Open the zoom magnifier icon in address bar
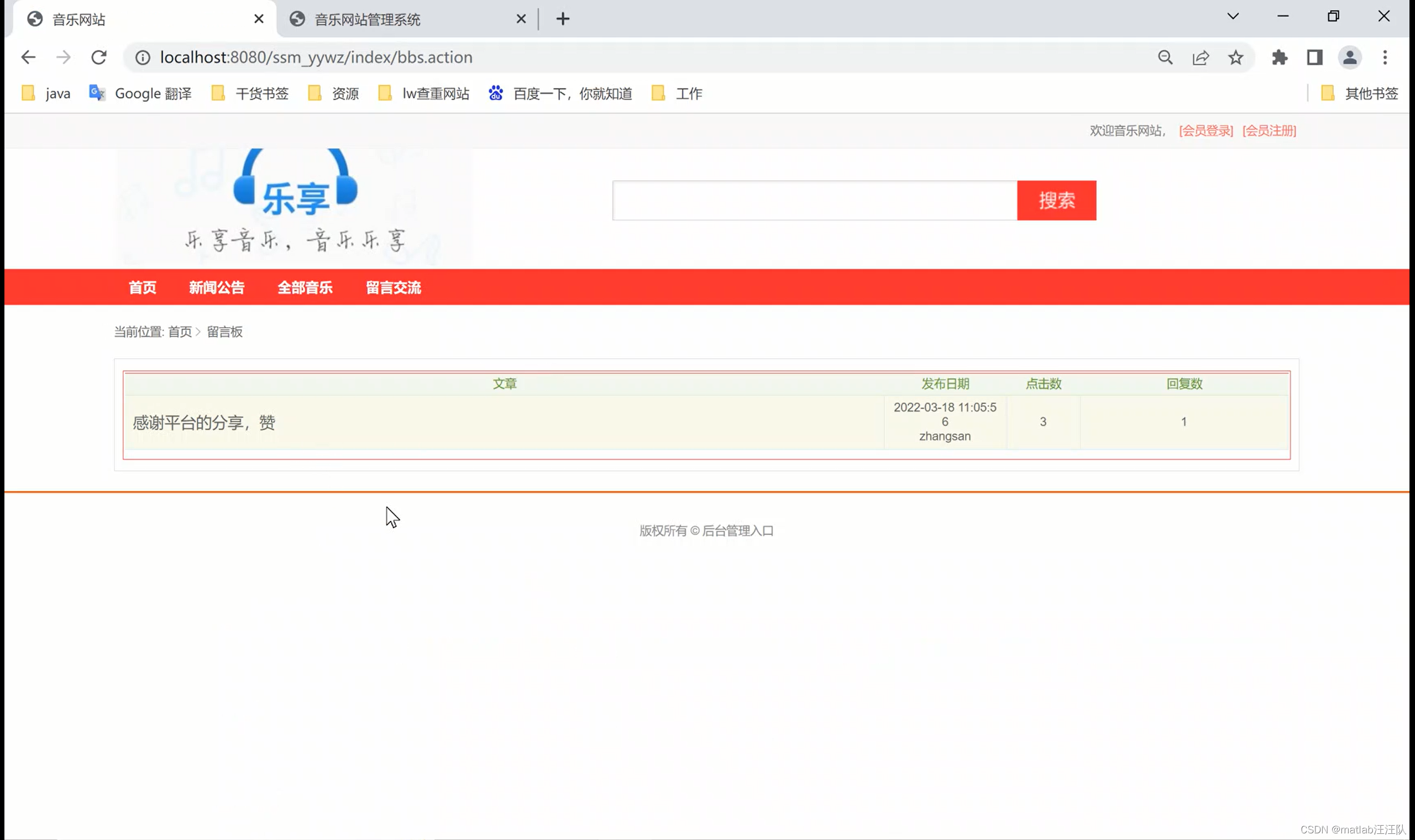1415x840 pixels. [x=1165, y=57]
